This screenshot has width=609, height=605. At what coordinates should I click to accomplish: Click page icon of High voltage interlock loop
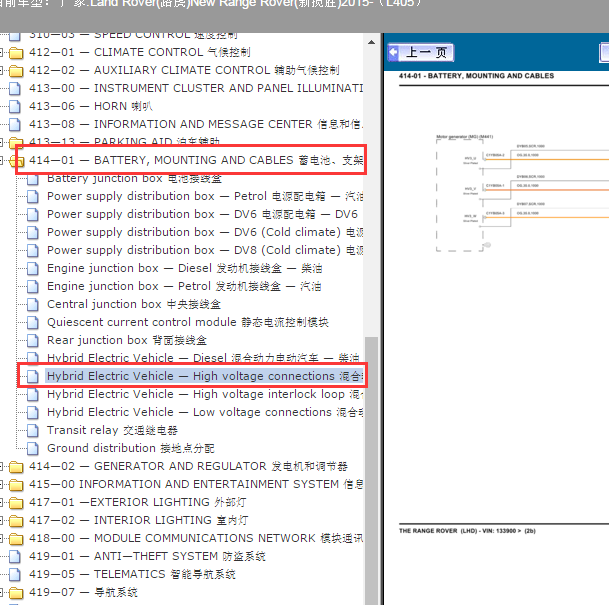point(33,395)
